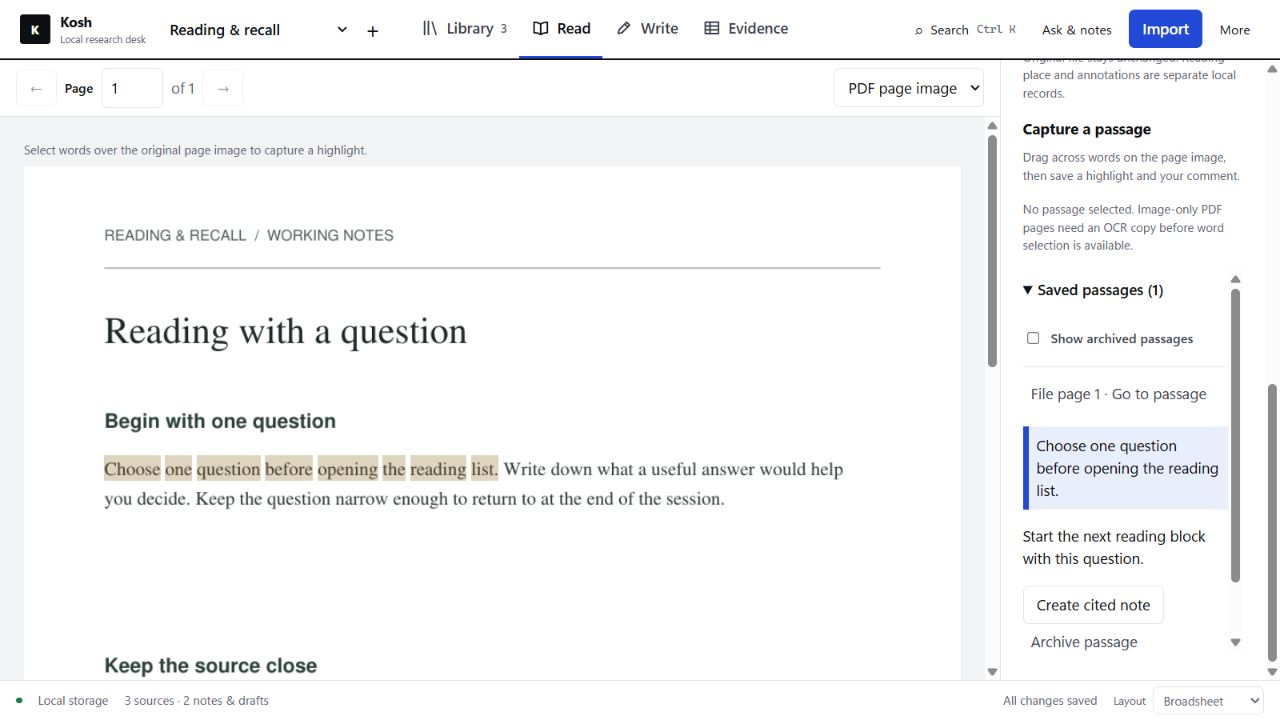Image resolution: width=1280 pixels, height=720 pixels.
Task: Collapse the Saved passages section
Action: (1093, 290)
